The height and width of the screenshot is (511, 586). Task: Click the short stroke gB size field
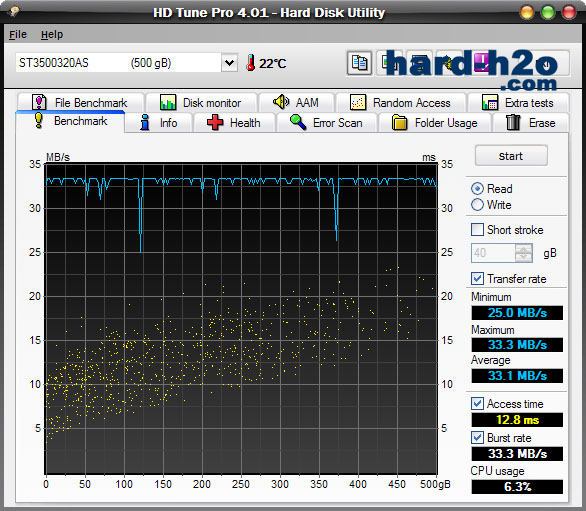coord(493,253)
